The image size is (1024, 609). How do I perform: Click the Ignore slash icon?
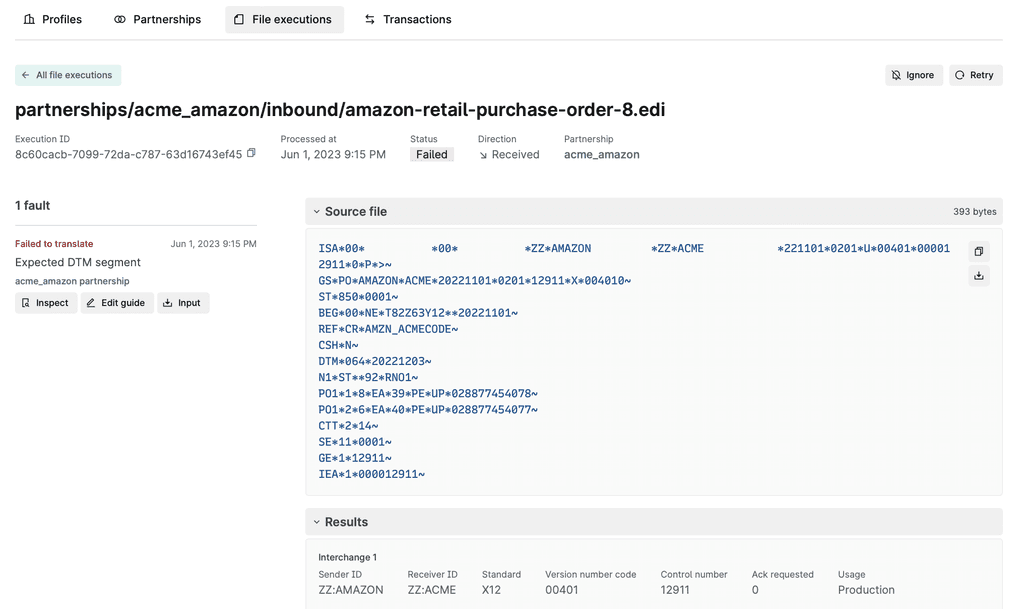[x=896, y=74]
